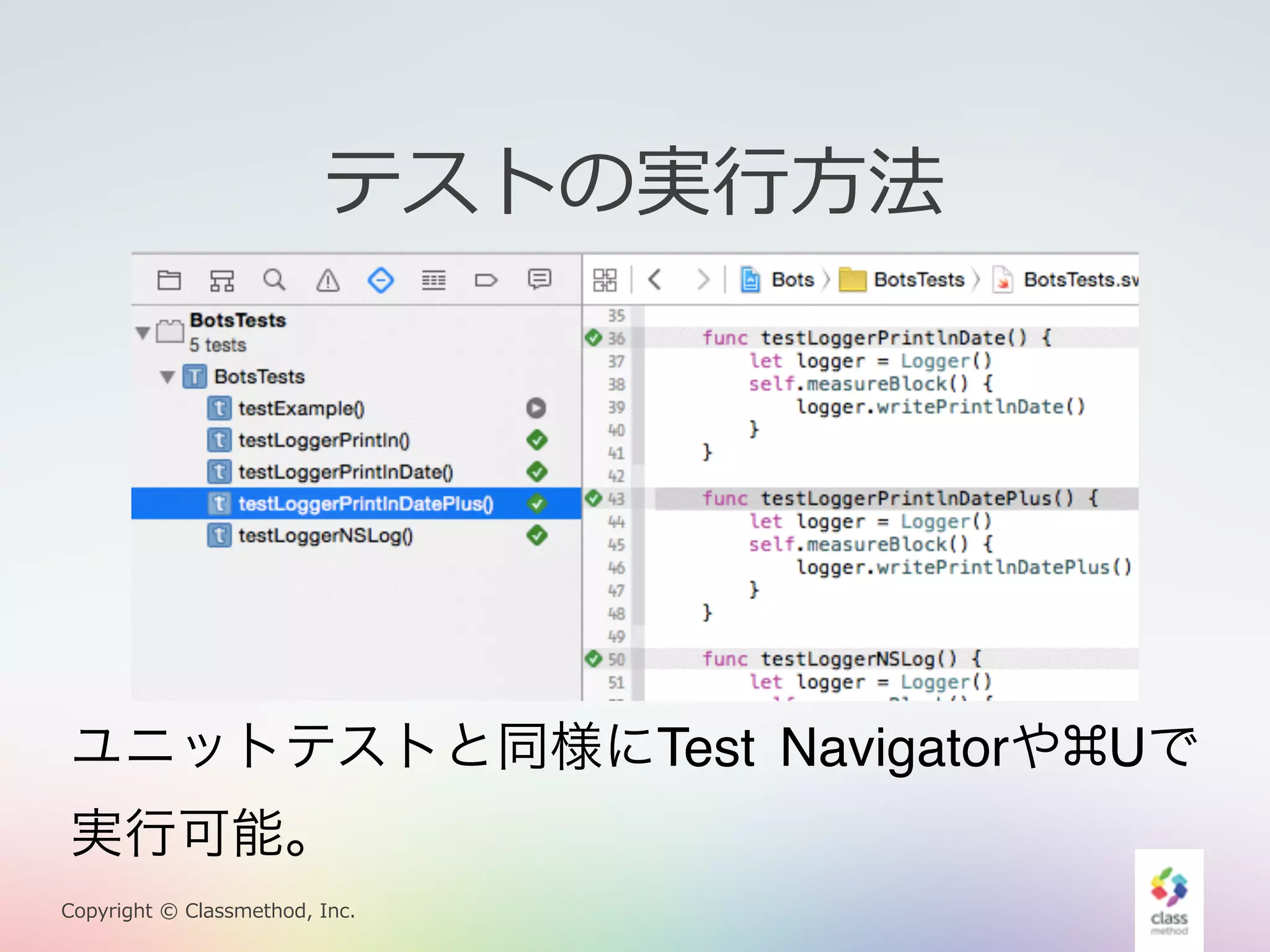Click "logger.writePrintlnDate()" code line
Viewport: 1270px width, 952px height.
[941, 407]
